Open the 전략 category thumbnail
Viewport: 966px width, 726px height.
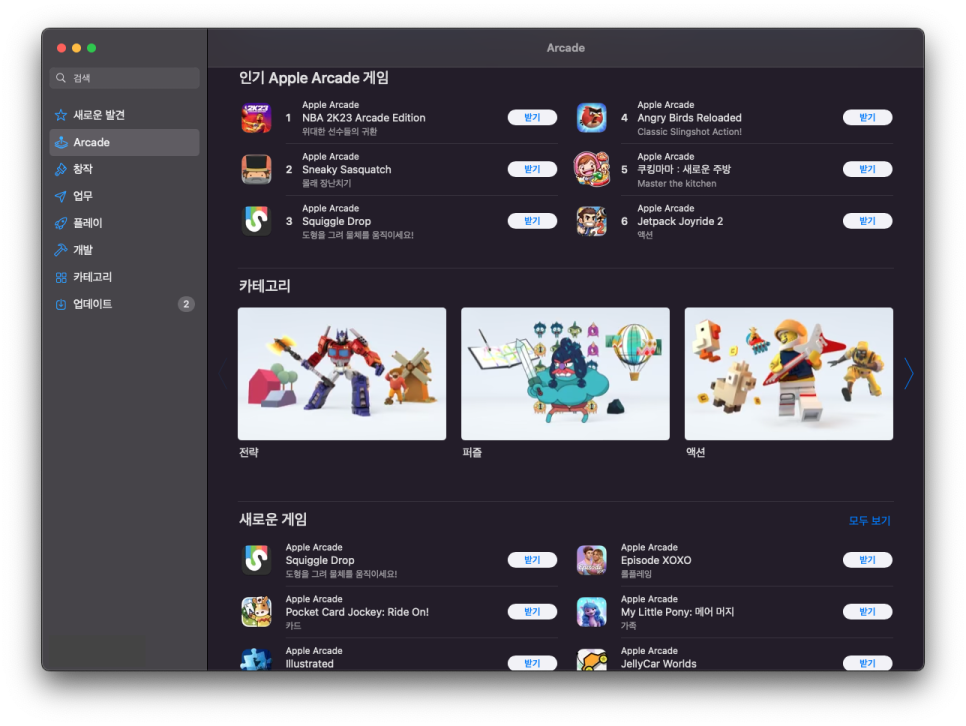point(342,374)
